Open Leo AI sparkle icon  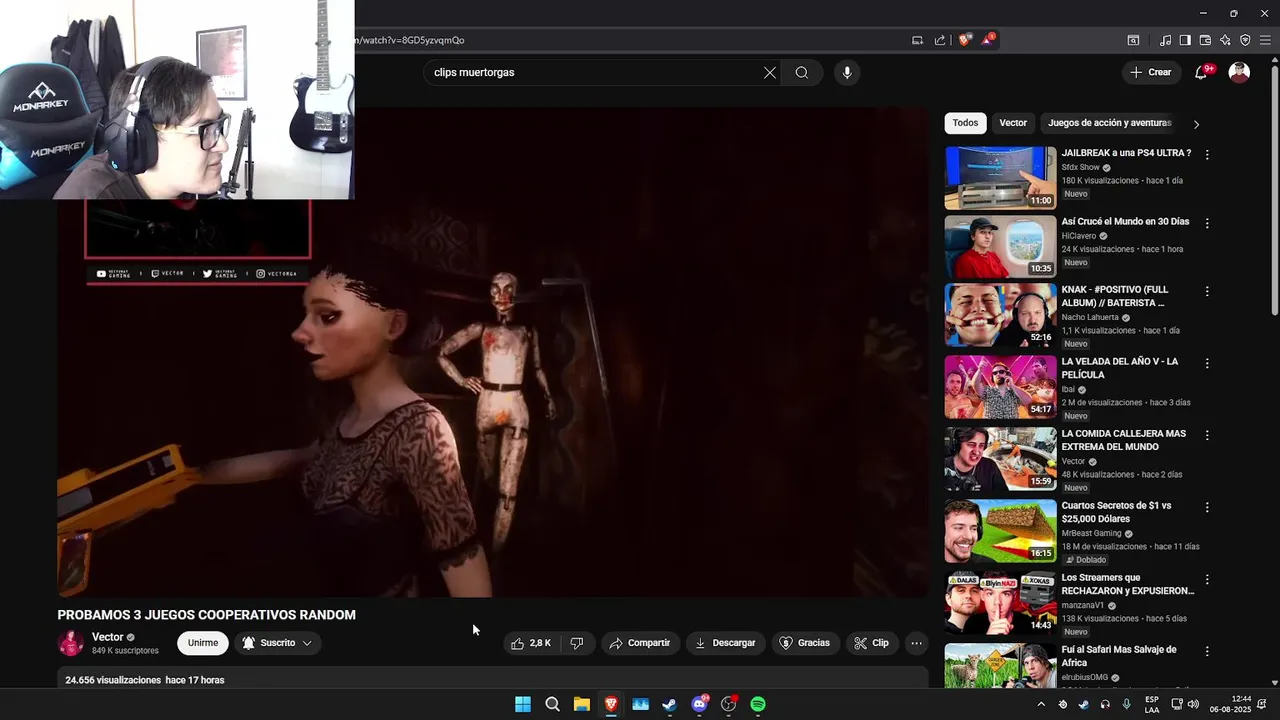point(1225,40)
